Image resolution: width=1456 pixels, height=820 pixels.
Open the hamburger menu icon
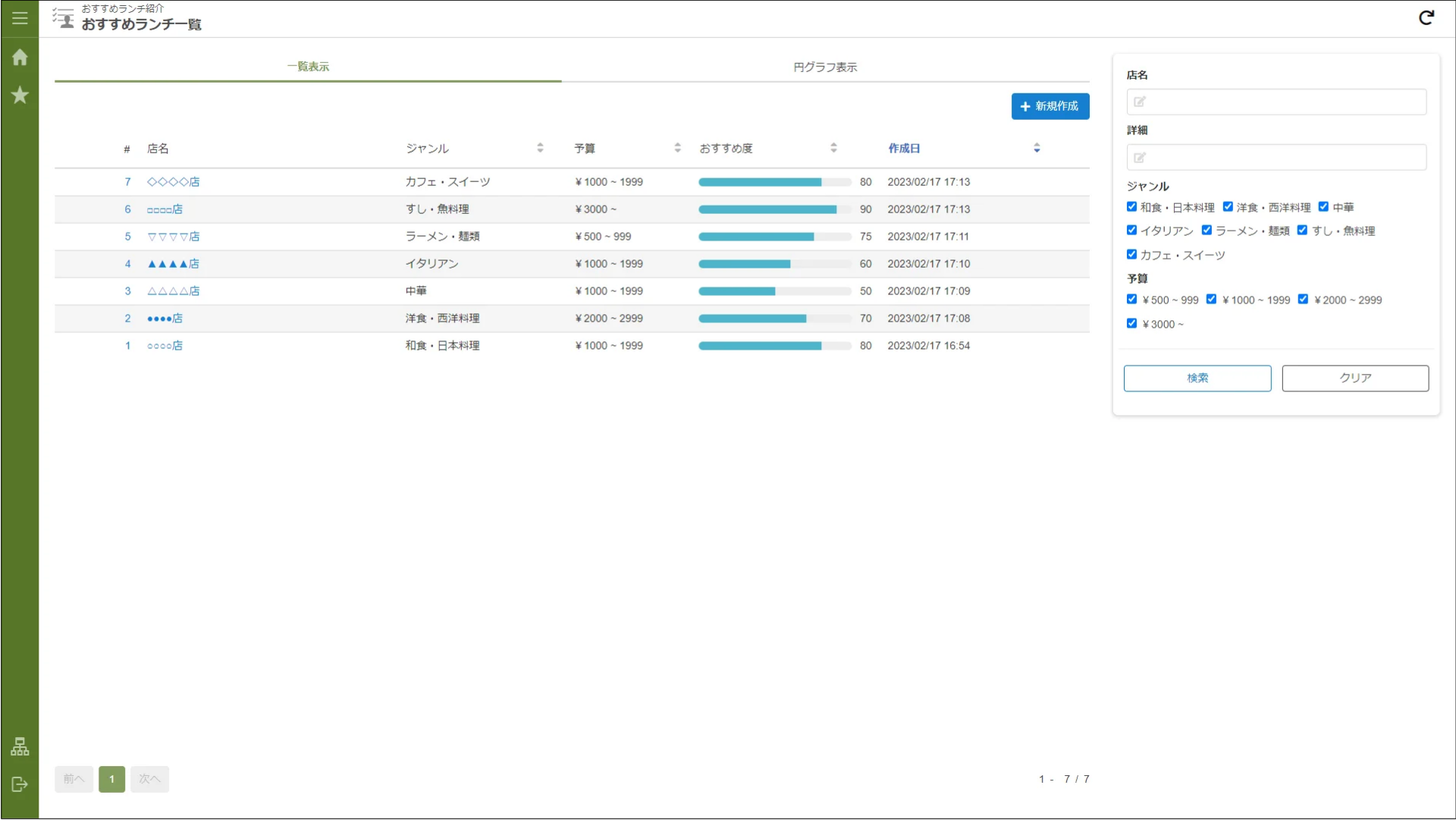(x=20, y=17)
